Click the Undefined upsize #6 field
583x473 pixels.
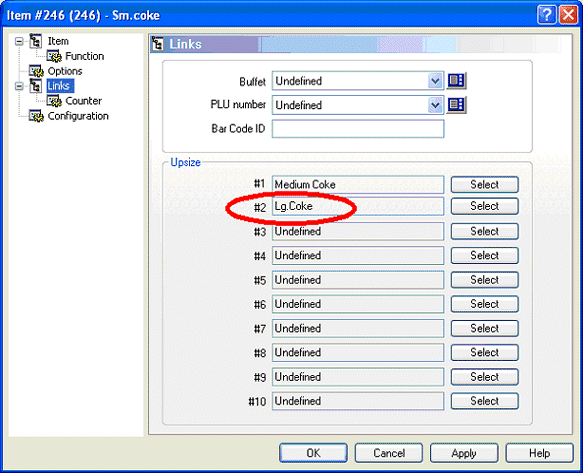point(358,304)
